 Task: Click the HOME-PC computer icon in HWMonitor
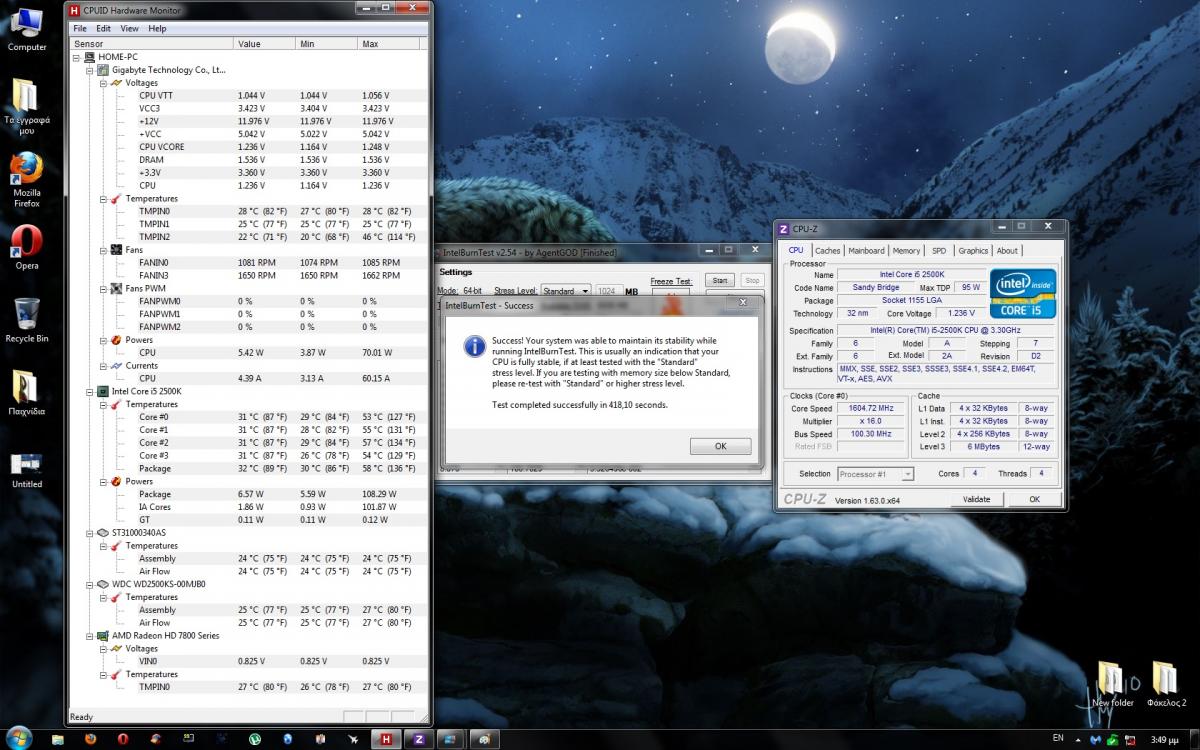tap(90, 58)
